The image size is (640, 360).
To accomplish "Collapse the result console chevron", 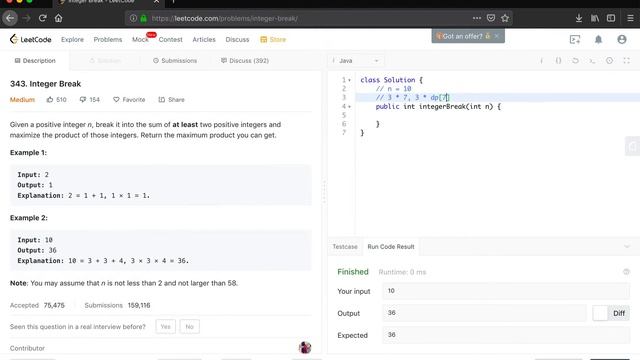I will click(627, 247).
